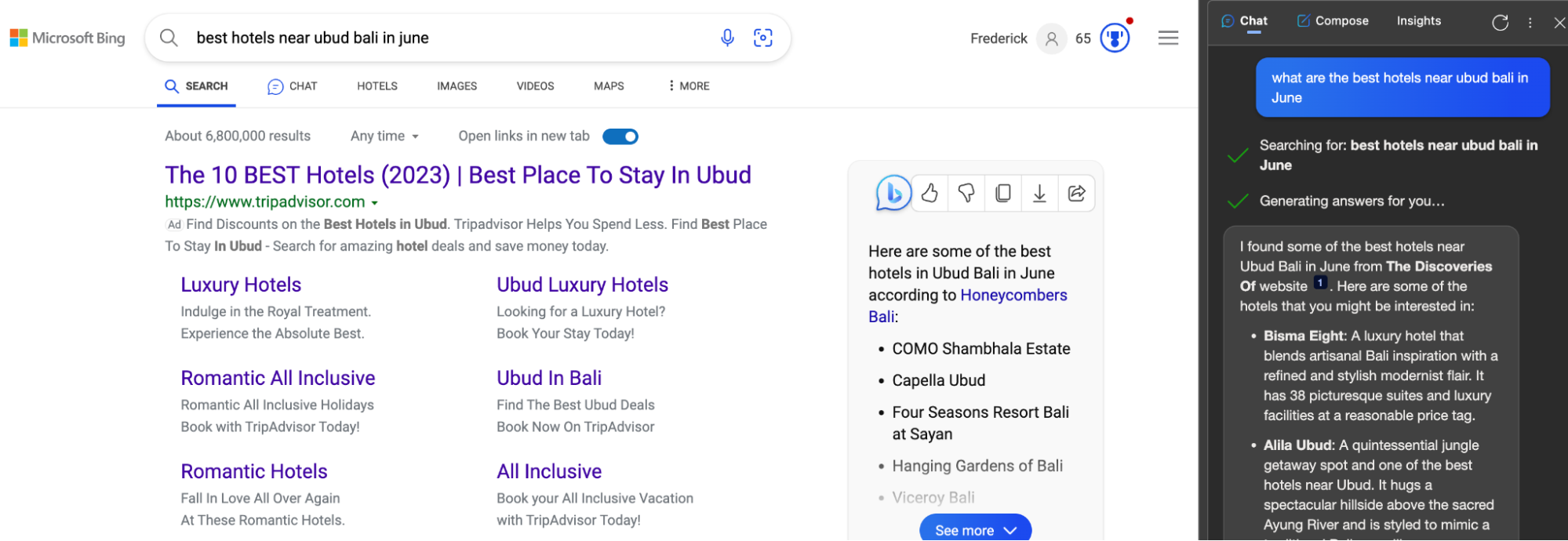Share the answer card with the share icon

[1076, 193]
